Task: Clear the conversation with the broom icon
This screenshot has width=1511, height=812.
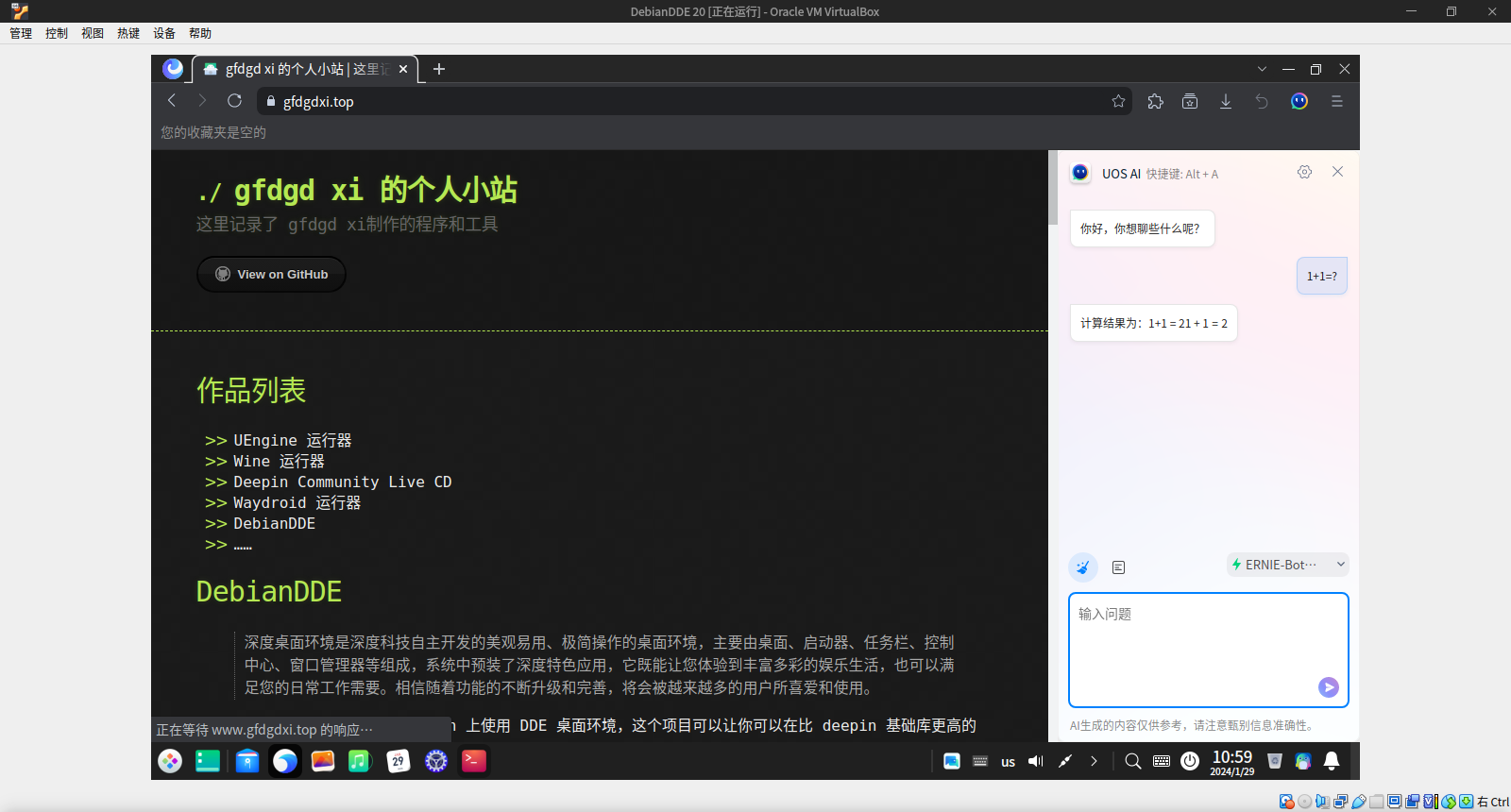Action: (x=1083, y=567)
